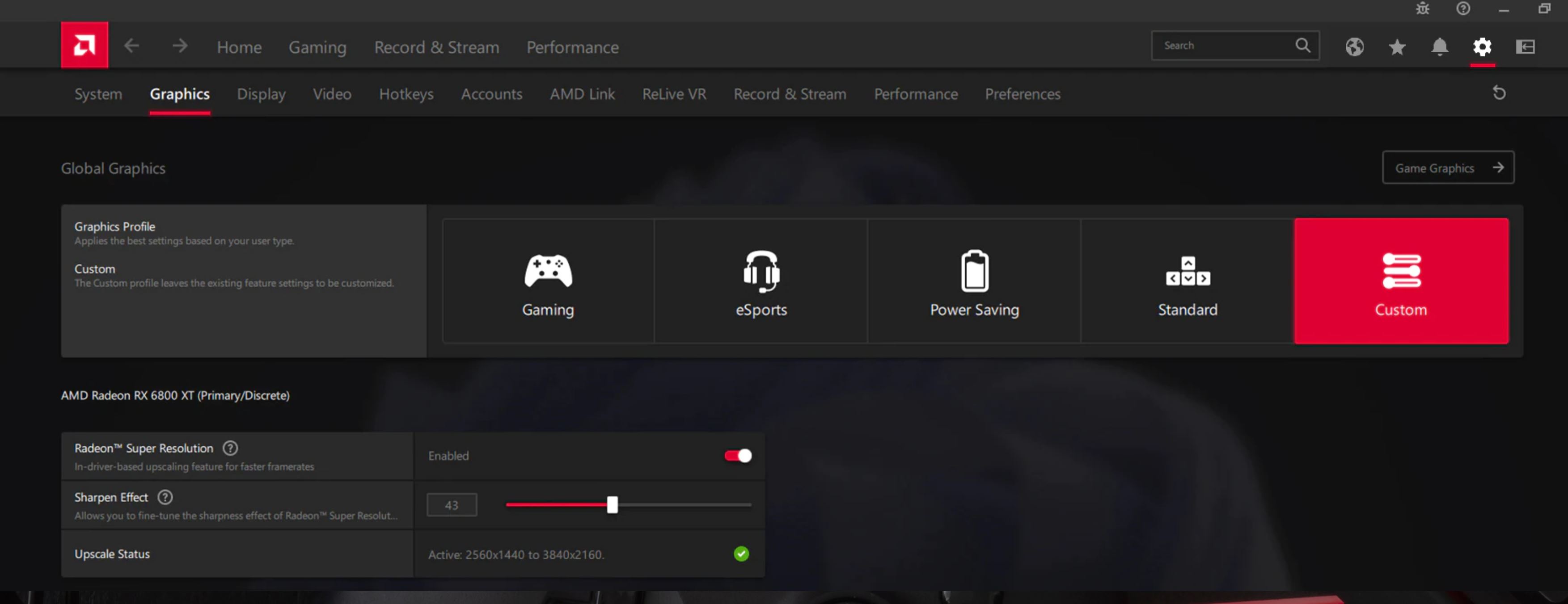Viewport: 1568px width, 604px height.
Task: Select the eSports graphics profile
Action: 761,281
